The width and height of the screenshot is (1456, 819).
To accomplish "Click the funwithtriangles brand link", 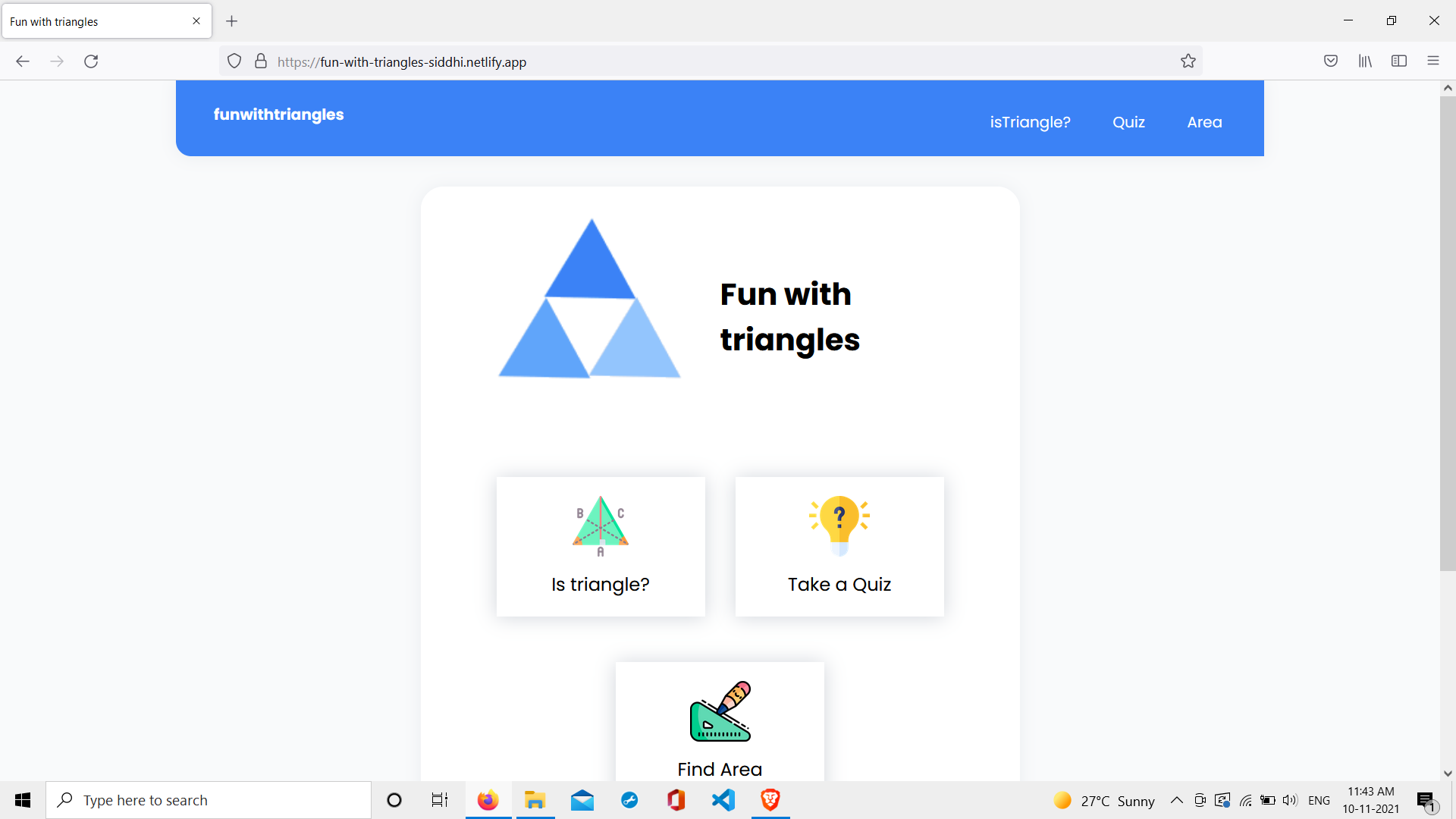I will 278,115.
